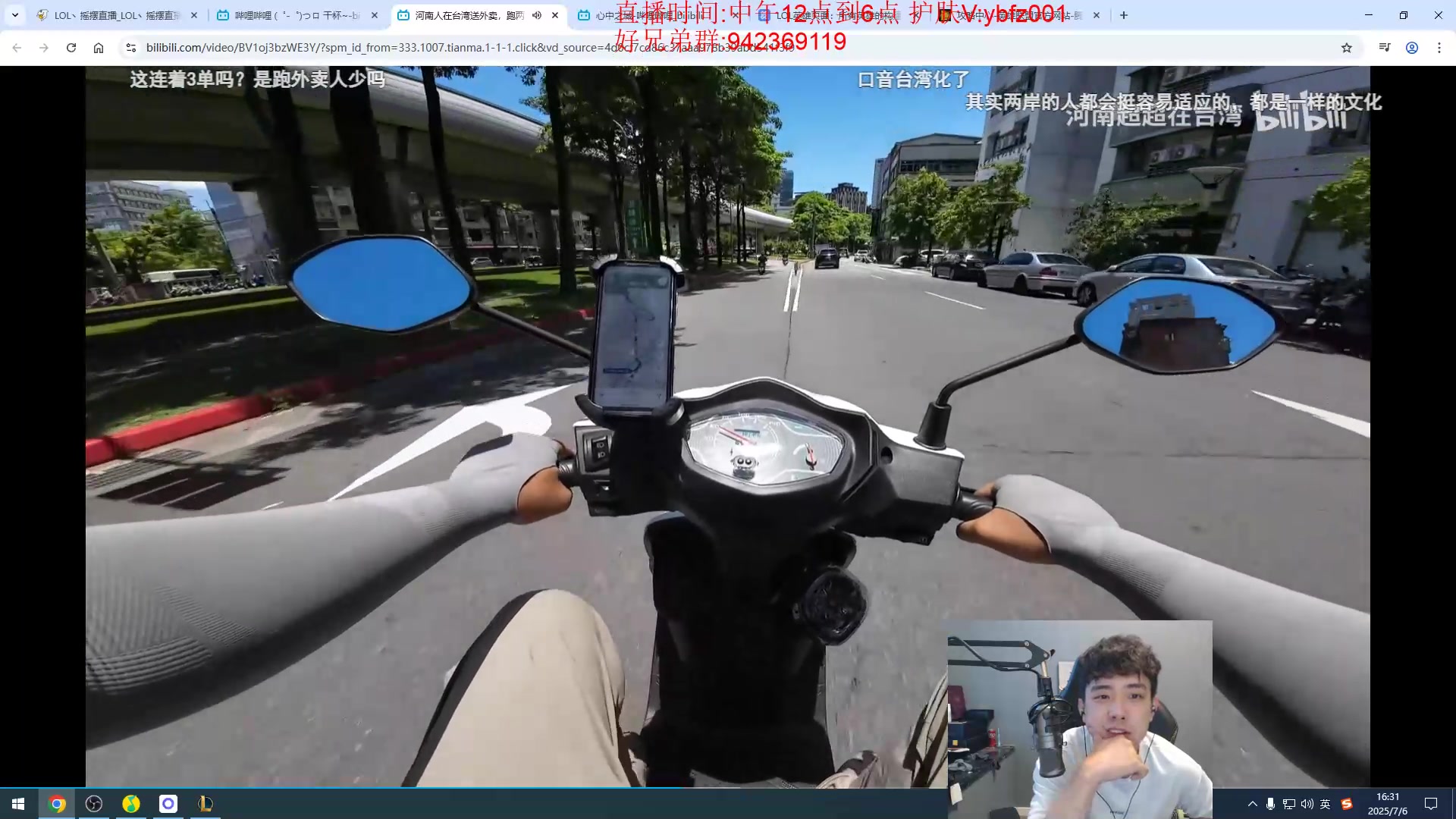The width and height of the screenshot is (1456, 819).
Task: Click the Chrome icon in the taskbar
Action: tap(57, 804)
